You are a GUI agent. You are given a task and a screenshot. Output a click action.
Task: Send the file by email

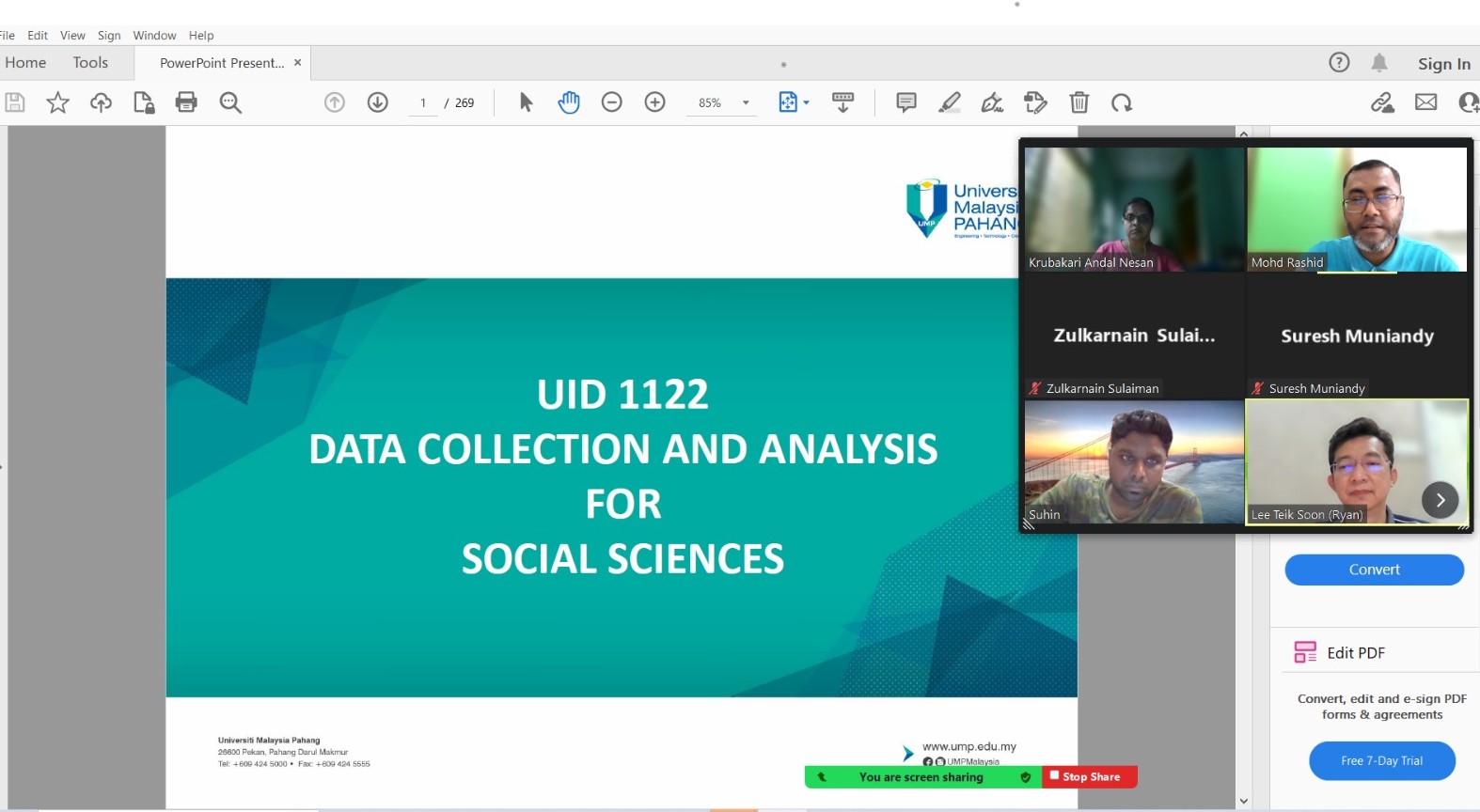point(1426,102)
